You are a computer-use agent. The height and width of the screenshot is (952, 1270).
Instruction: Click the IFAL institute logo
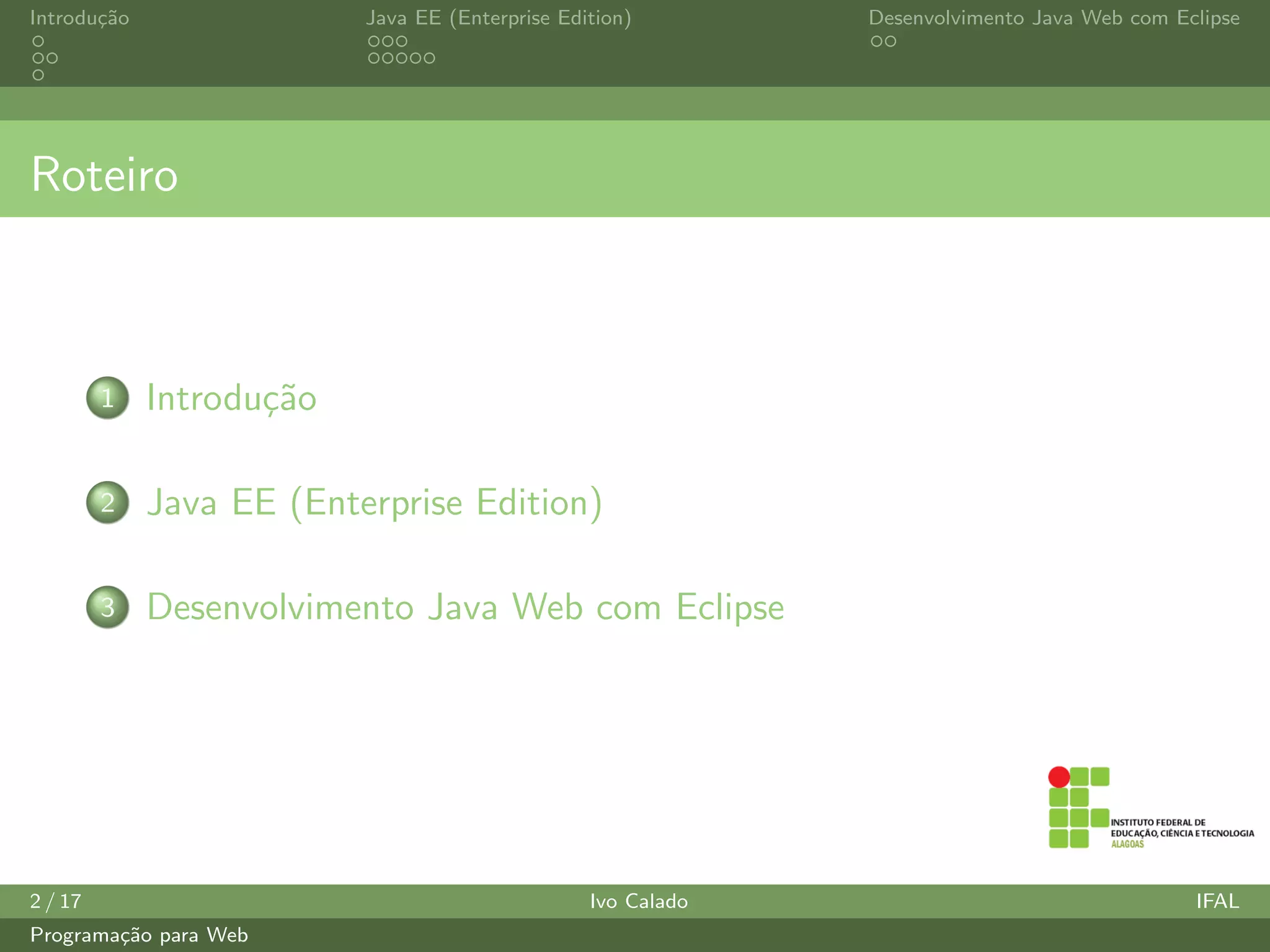(x=1150, y=808)
